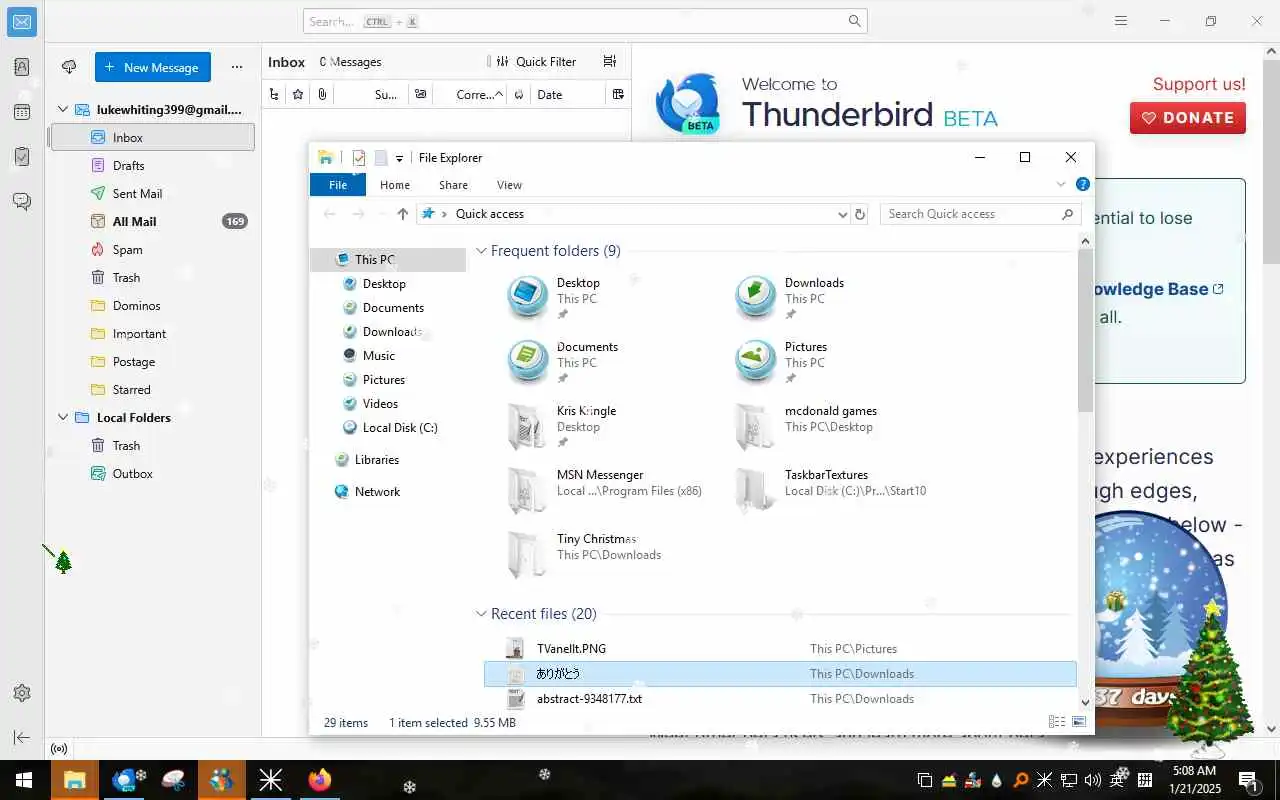This screenshot has width=1280, height=800.
Task: Select the All Mail folder
Action: pos(152,221)
